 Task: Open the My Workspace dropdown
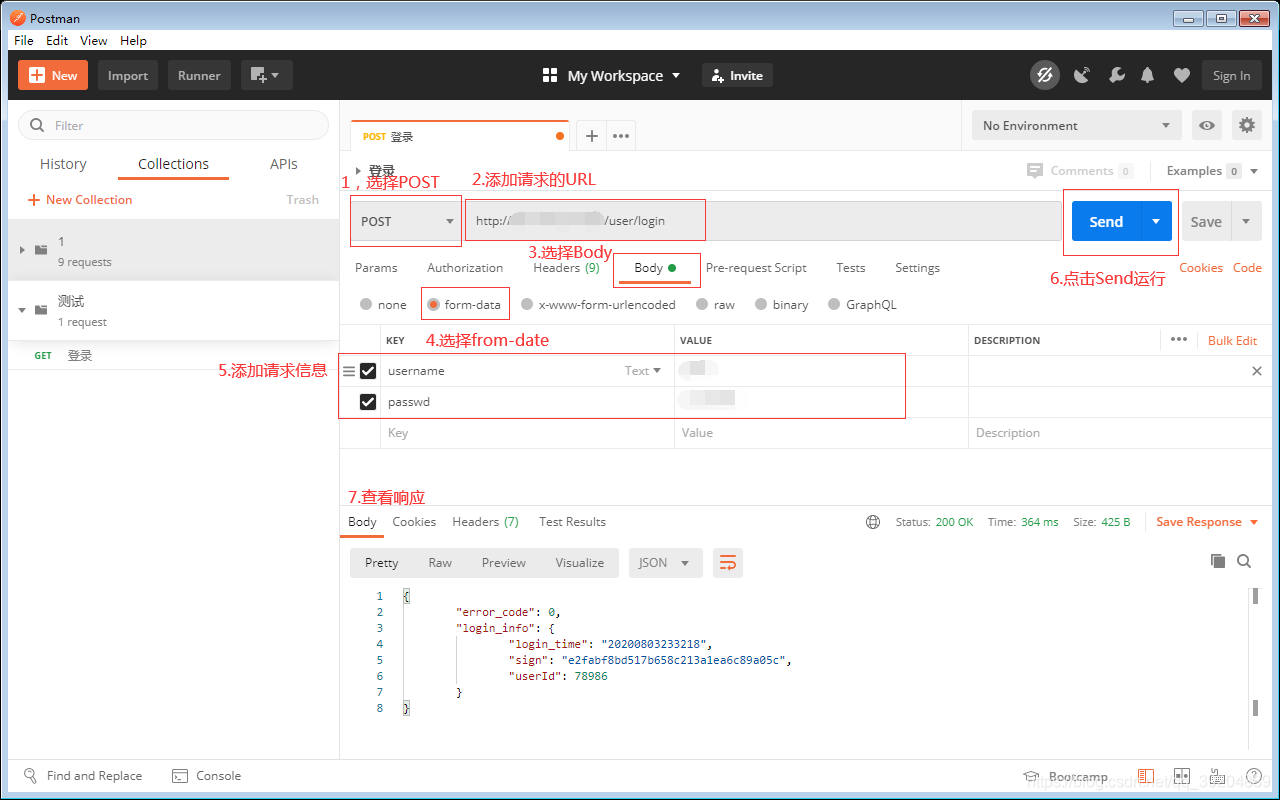[x=624, y=75]
